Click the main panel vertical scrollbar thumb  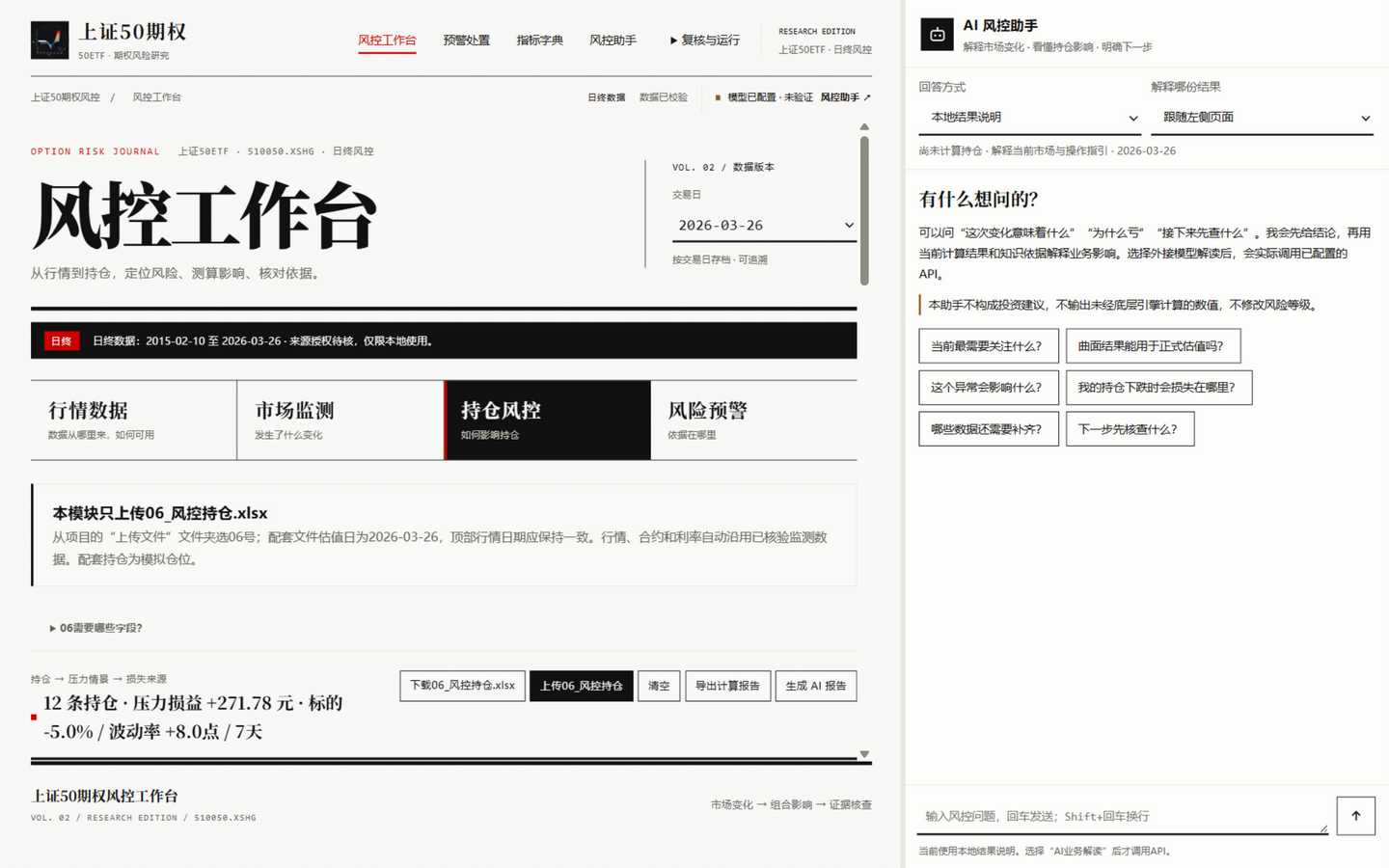864,210
